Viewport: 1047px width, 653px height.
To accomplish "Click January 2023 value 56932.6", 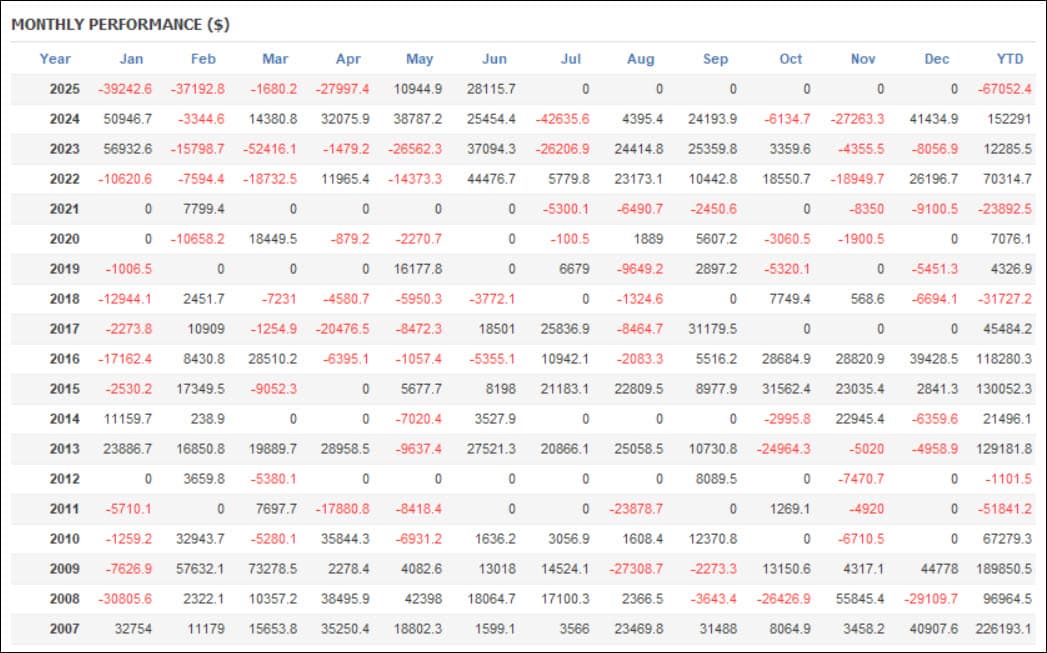I will (128, 149).
